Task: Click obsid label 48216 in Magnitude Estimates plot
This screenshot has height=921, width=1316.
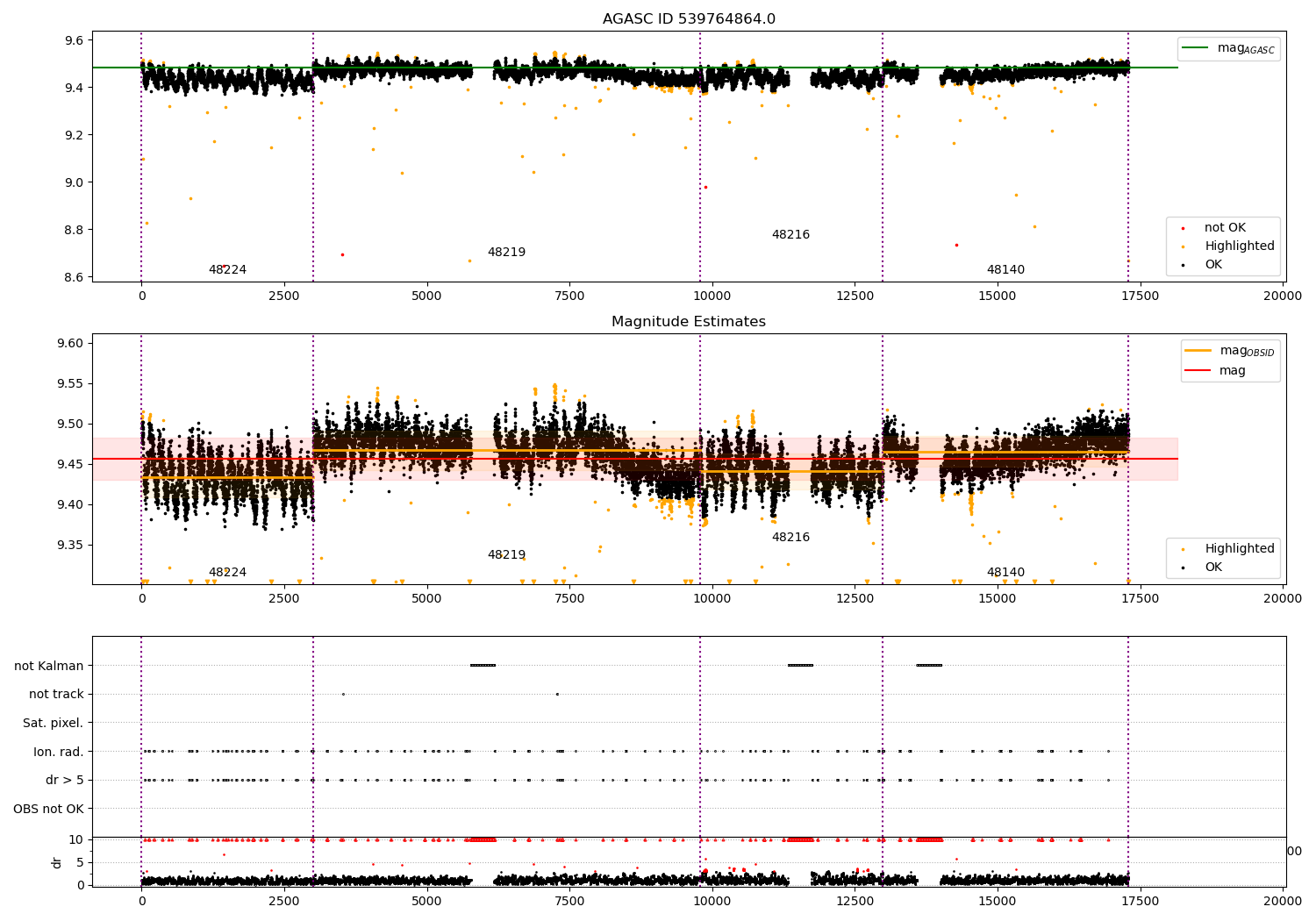Action: (790, 538)
